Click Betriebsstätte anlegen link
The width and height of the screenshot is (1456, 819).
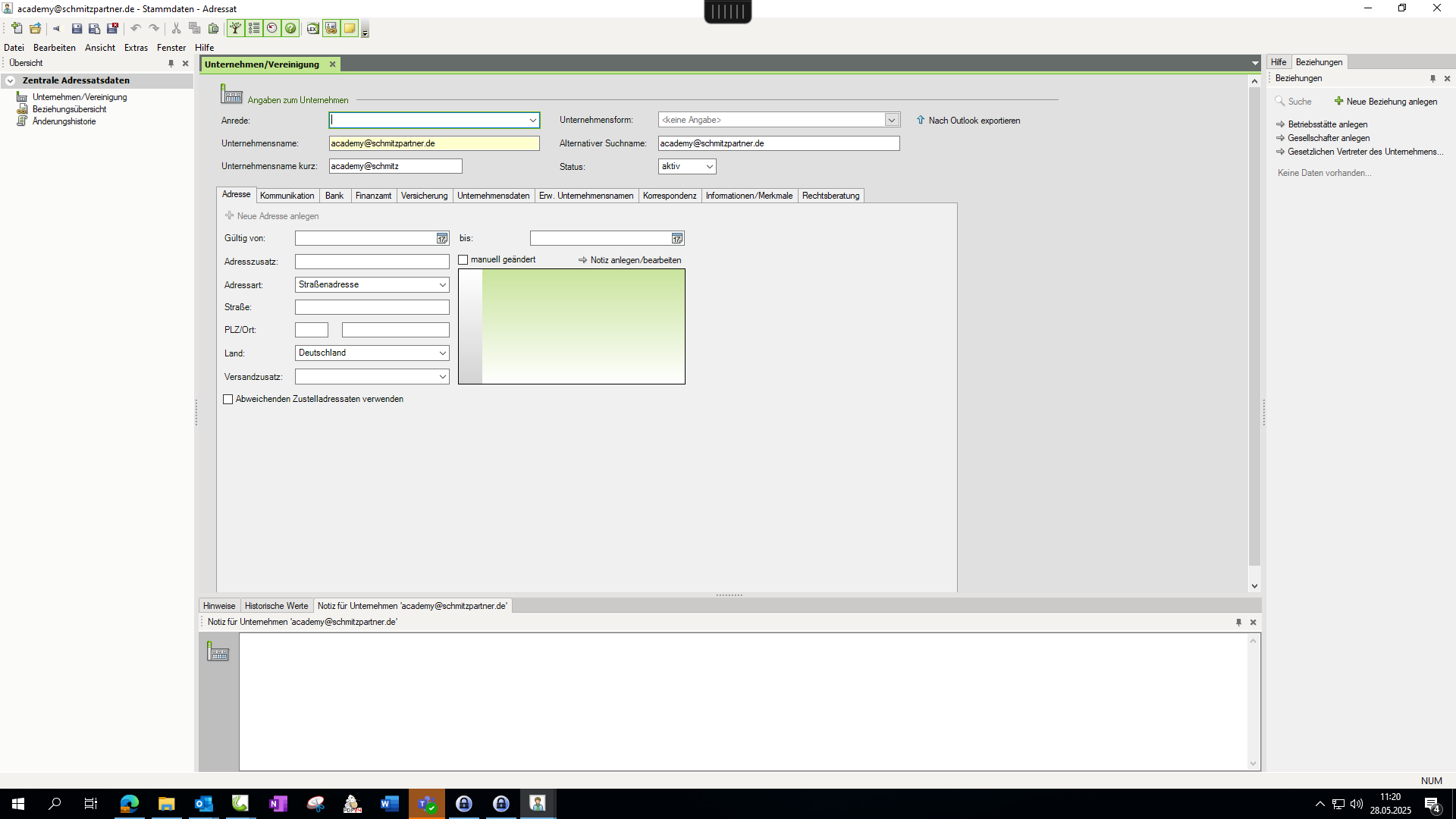click(x=1327, y=124)
